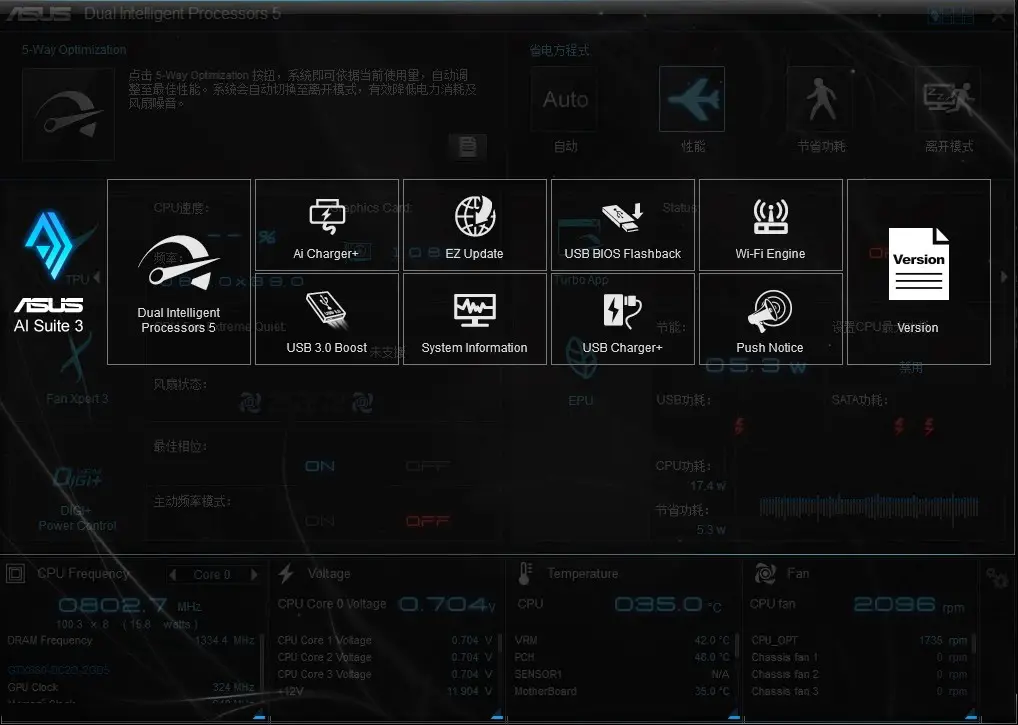Open the Push Notice tile
The image size is (1018, 725).
(771, 319)
